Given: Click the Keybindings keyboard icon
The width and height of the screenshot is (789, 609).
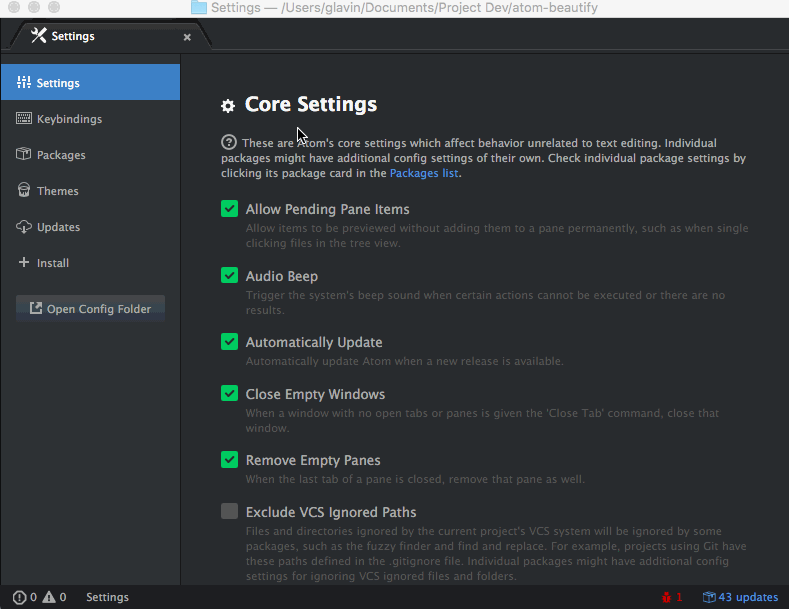Looking at the screenshot, I should pyautogui.click(x=24, y=118).
